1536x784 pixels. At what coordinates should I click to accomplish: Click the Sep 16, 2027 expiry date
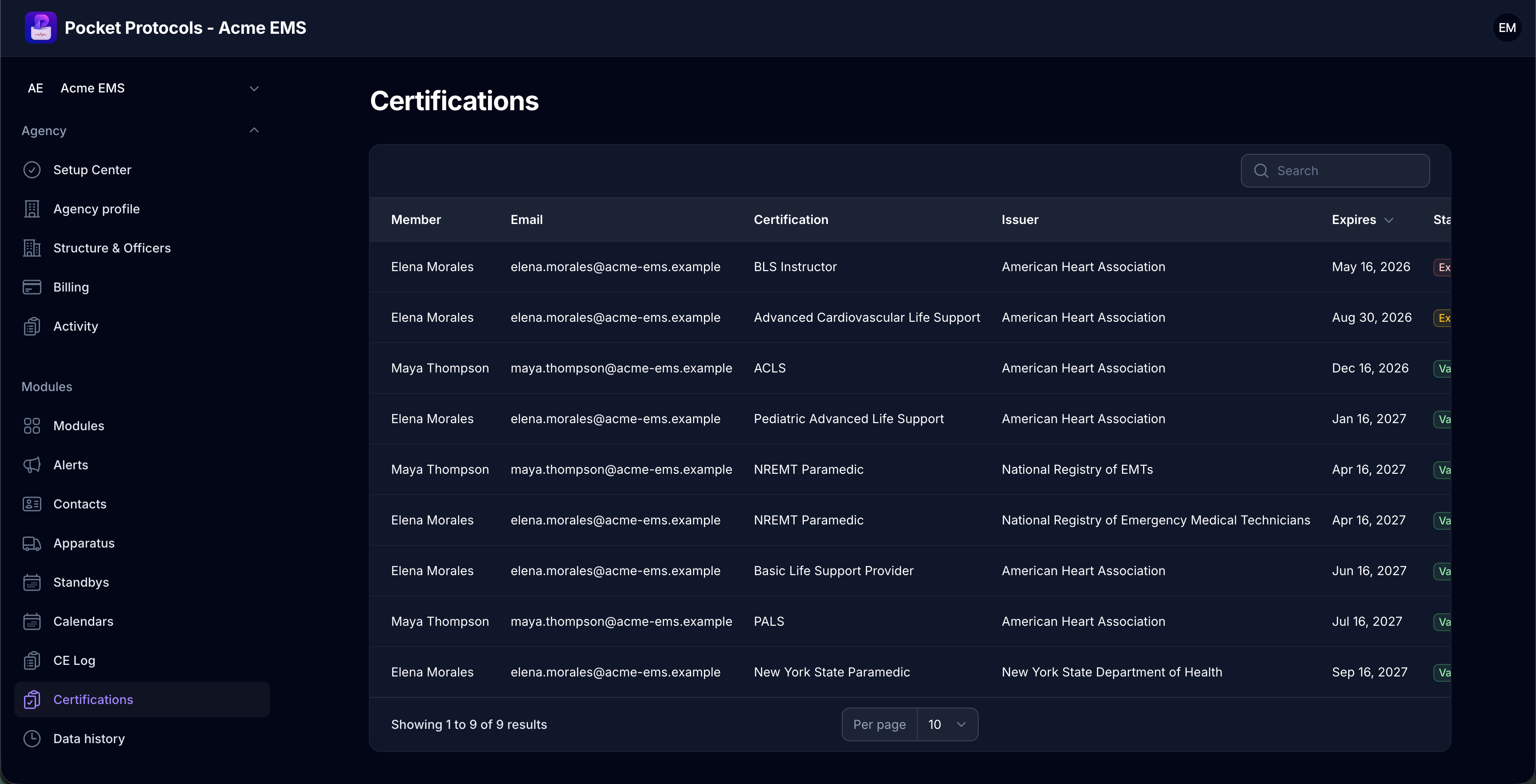tap(1370, 672)
